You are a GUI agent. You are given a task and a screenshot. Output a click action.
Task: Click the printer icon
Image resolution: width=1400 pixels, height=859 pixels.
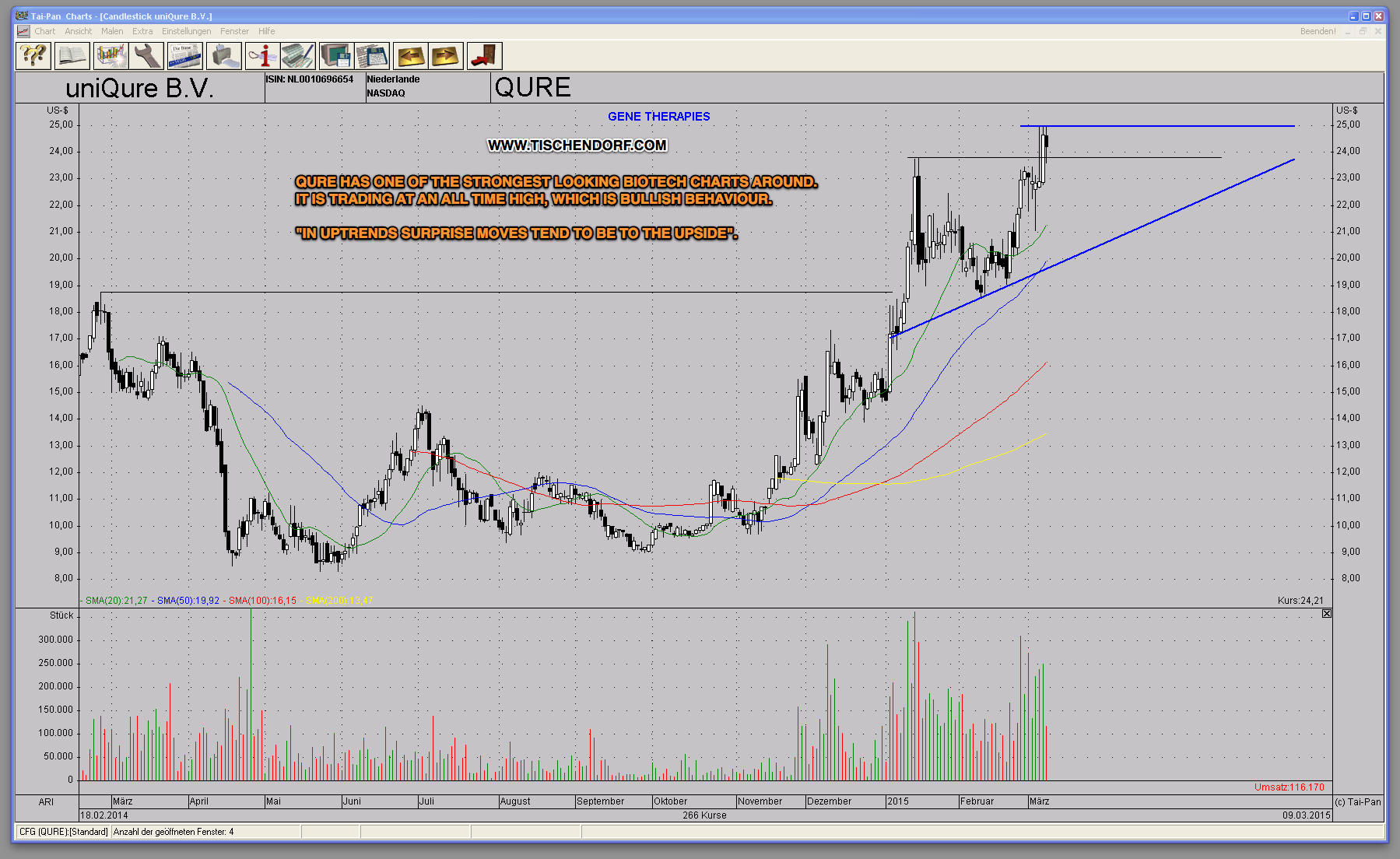coord(223,56)
